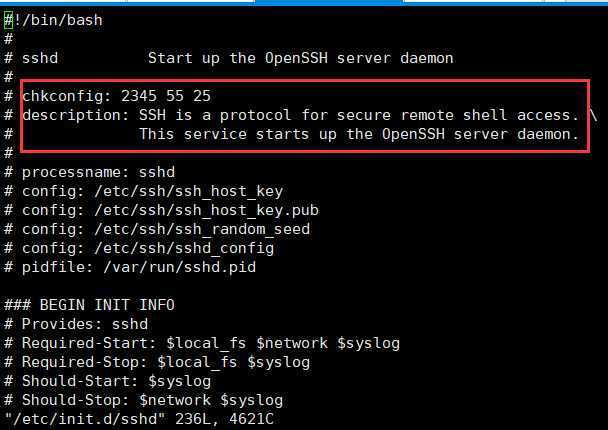This screenshot has width=608, height=430.
Task: Click the start priority 55 in chkconfig
Action: [x=174, y=96]
